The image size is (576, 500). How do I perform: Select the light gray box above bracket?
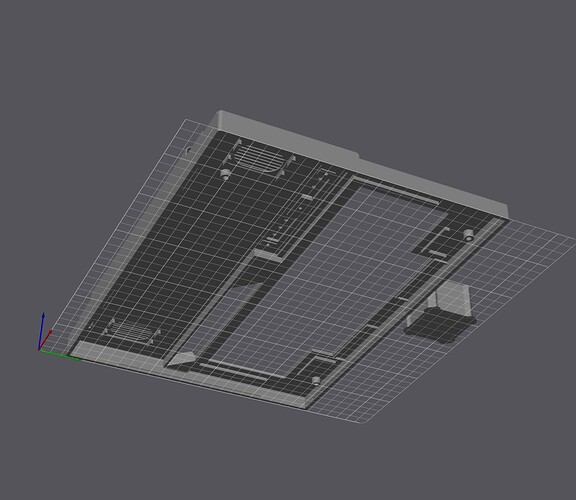tap(452, 297)
